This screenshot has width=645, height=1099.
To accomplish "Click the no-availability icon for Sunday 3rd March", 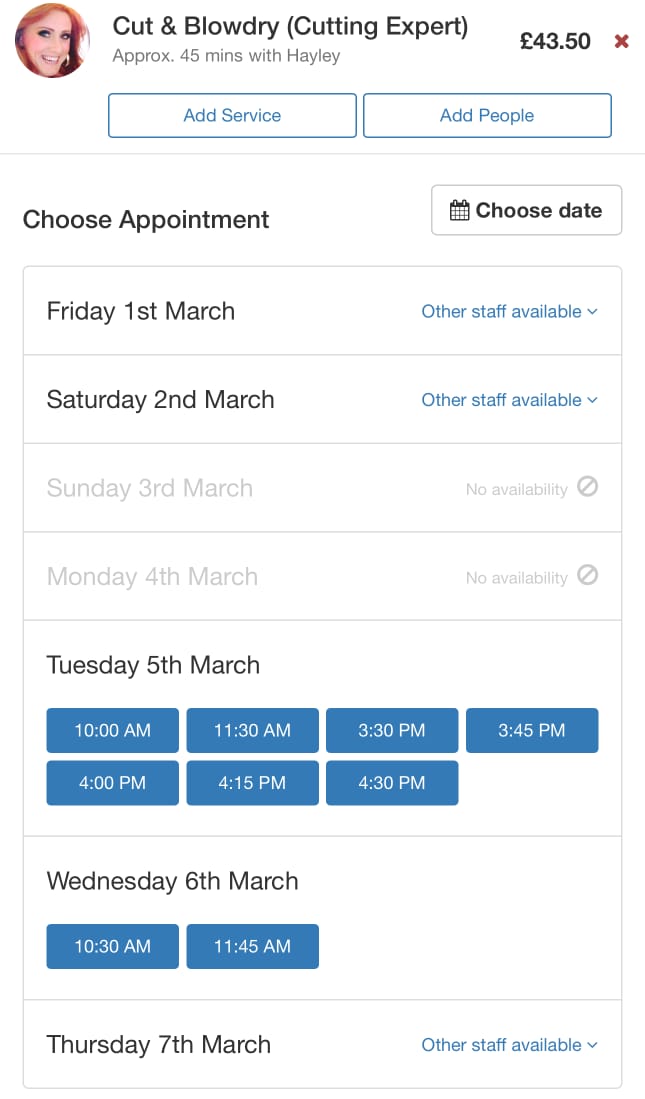I will pos(588,487).
